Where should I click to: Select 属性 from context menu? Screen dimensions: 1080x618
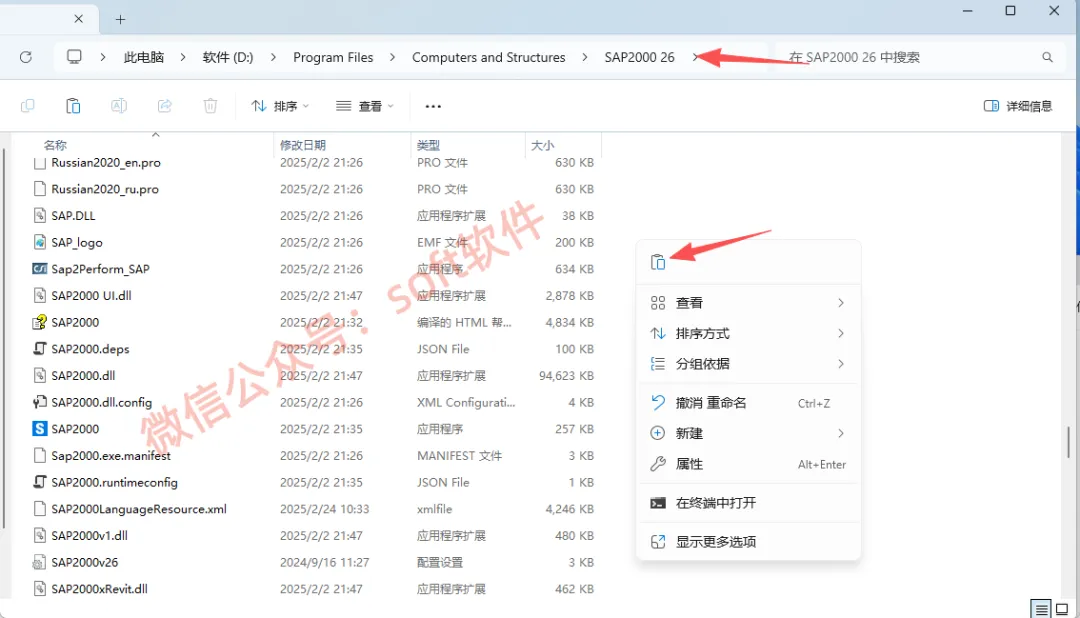(748, 464)
